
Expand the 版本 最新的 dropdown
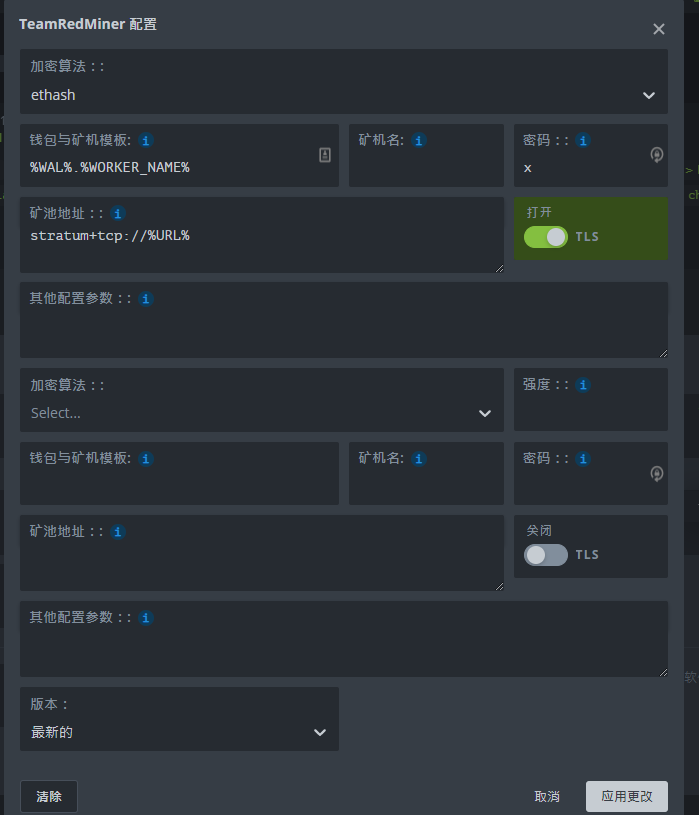[179, 719]
